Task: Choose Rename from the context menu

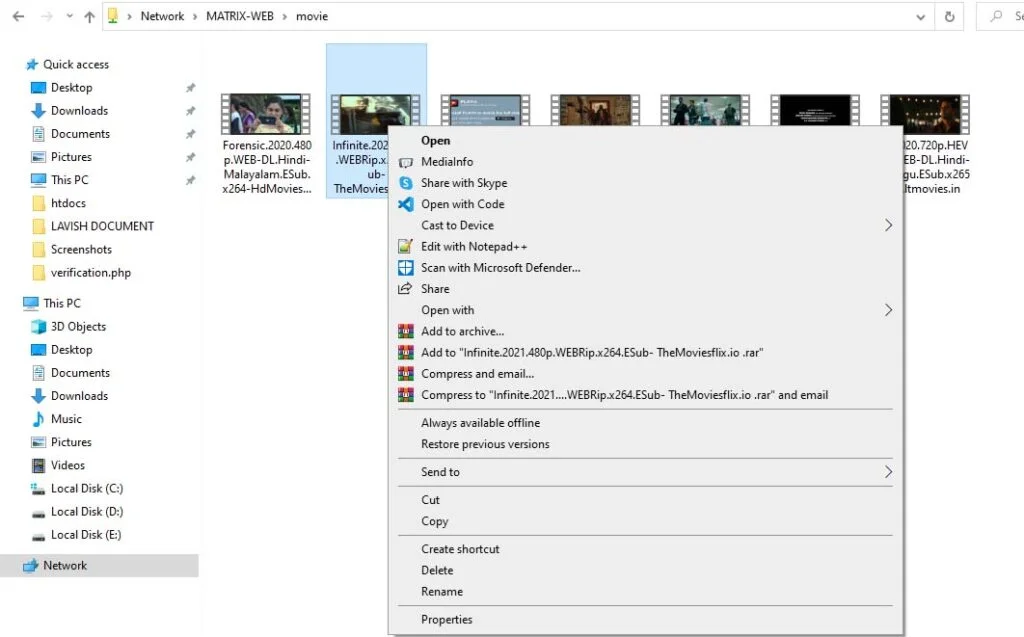Action: tap(441, 592)
